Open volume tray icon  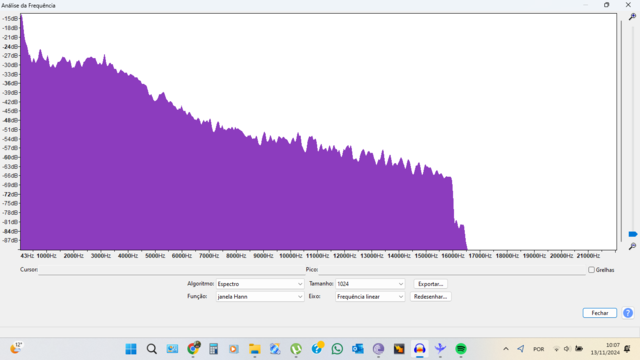click(567, 349)
